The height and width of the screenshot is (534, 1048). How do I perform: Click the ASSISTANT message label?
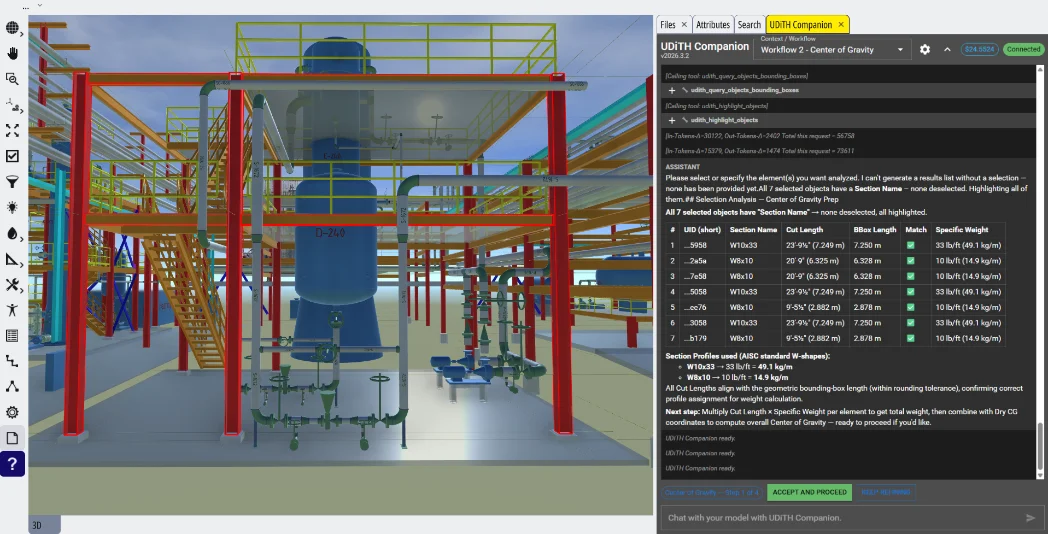point(682,166)
